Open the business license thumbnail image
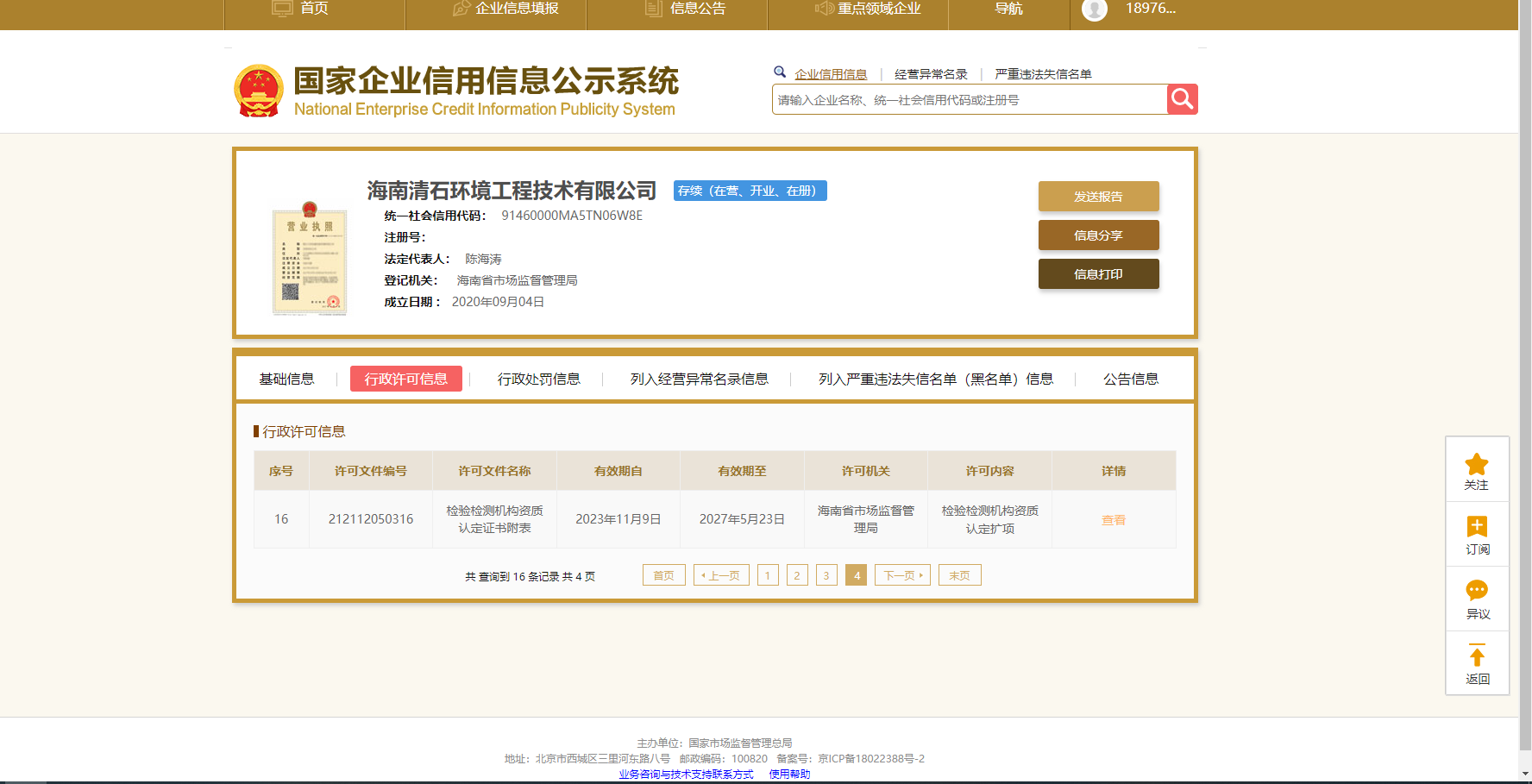Viewport: 1532px width, 784px height. coord(309,259)
